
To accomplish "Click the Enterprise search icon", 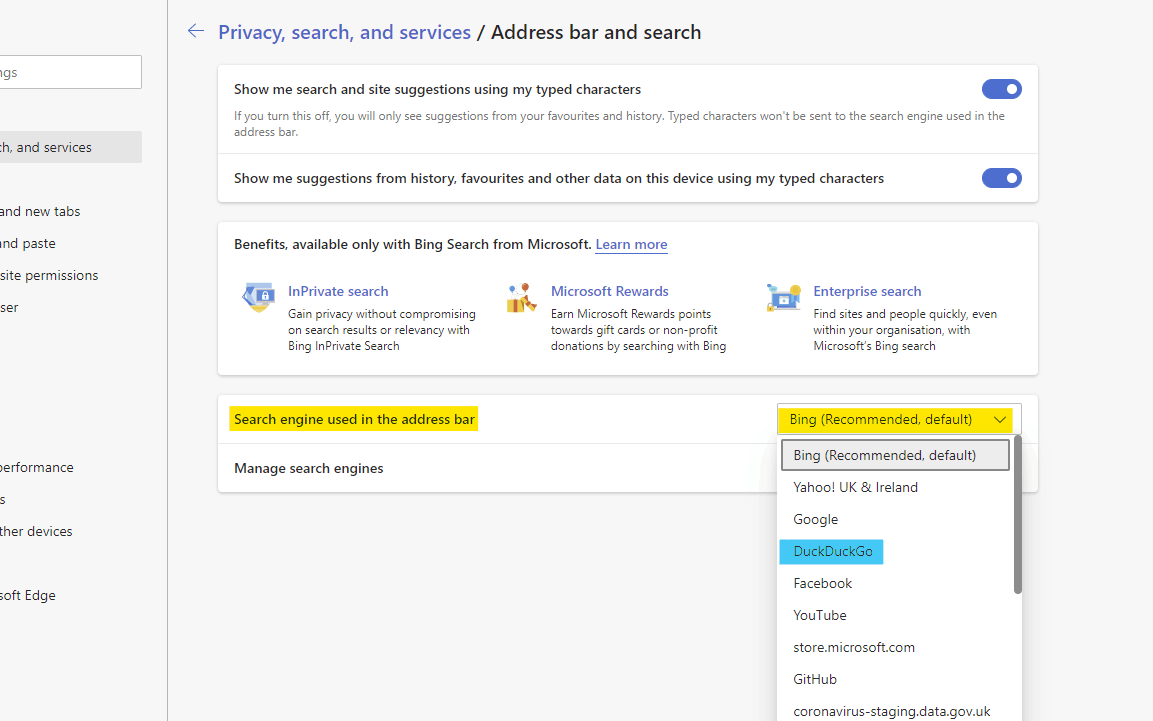I will click(783, 298).
